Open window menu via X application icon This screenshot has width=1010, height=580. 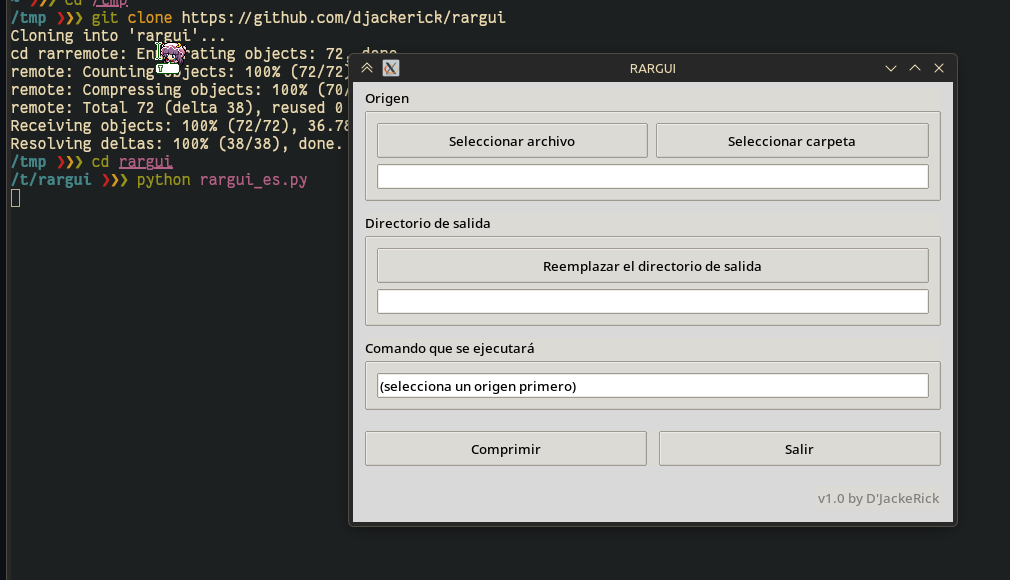[x=391, y=68]
